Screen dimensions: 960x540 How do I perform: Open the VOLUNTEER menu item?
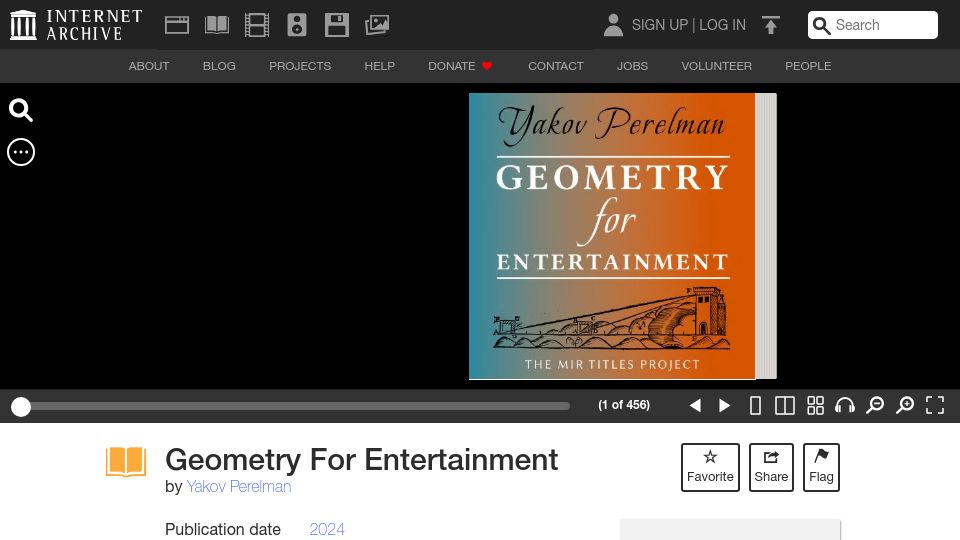pyautogui.click(x=716, y=66)
